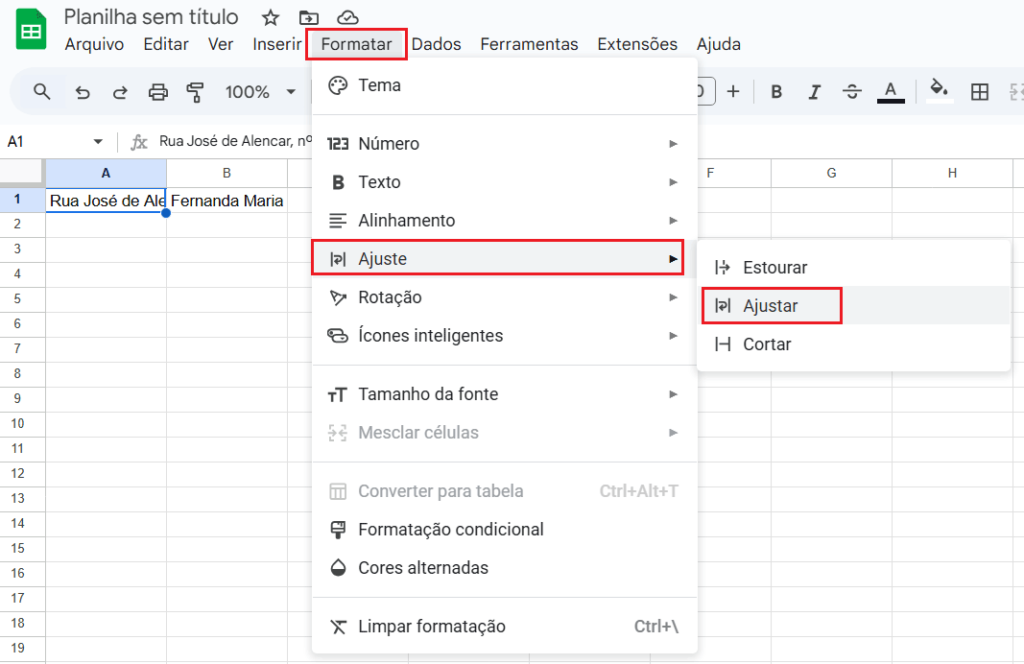Open the Extensões menu
Screen dimensions: 1024x664
coord(637,44)
